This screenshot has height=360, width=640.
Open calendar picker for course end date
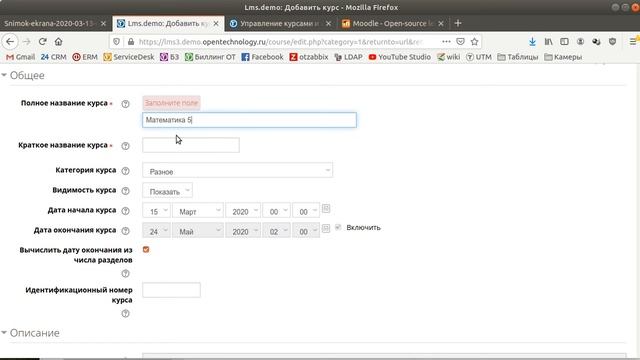pyautogui.click(x=326, y=228)
